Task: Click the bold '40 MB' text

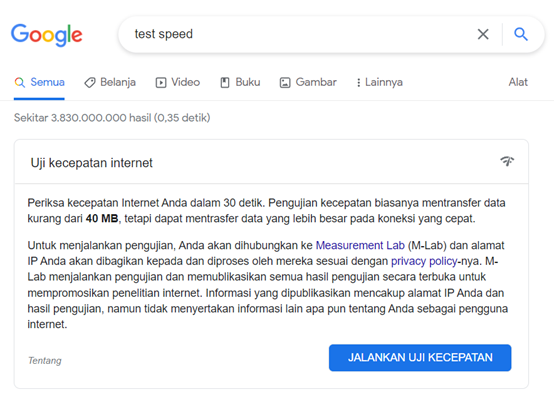Action: (102, 219)
